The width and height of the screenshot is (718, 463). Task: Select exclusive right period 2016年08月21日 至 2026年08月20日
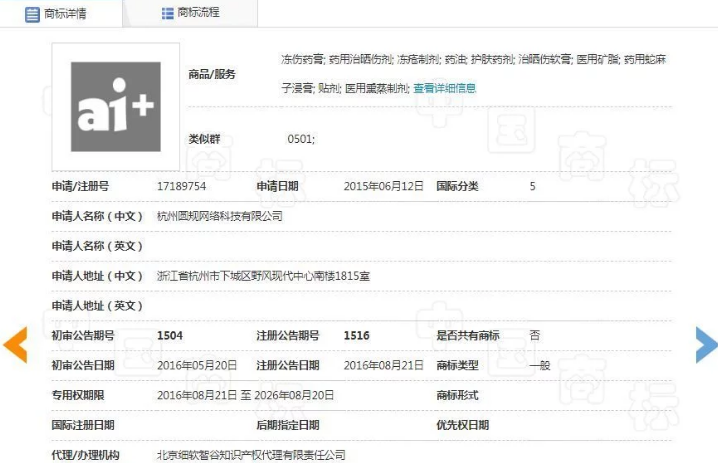coord(245,395)
